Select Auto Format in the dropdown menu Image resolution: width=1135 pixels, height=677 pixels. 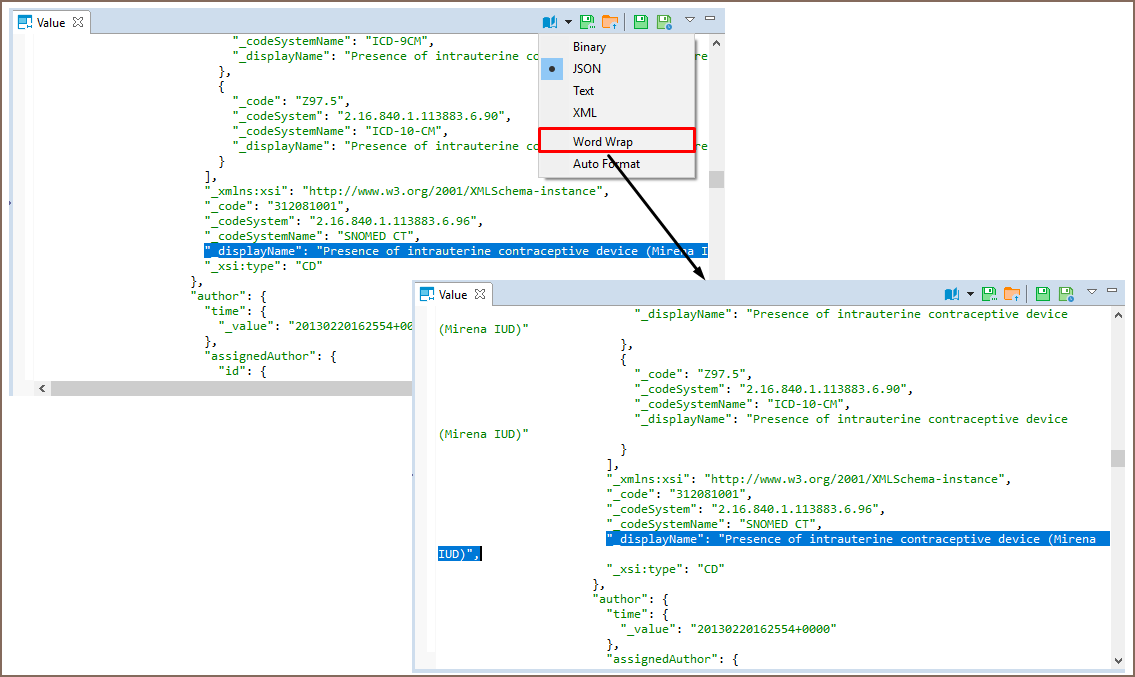(606, 164)
